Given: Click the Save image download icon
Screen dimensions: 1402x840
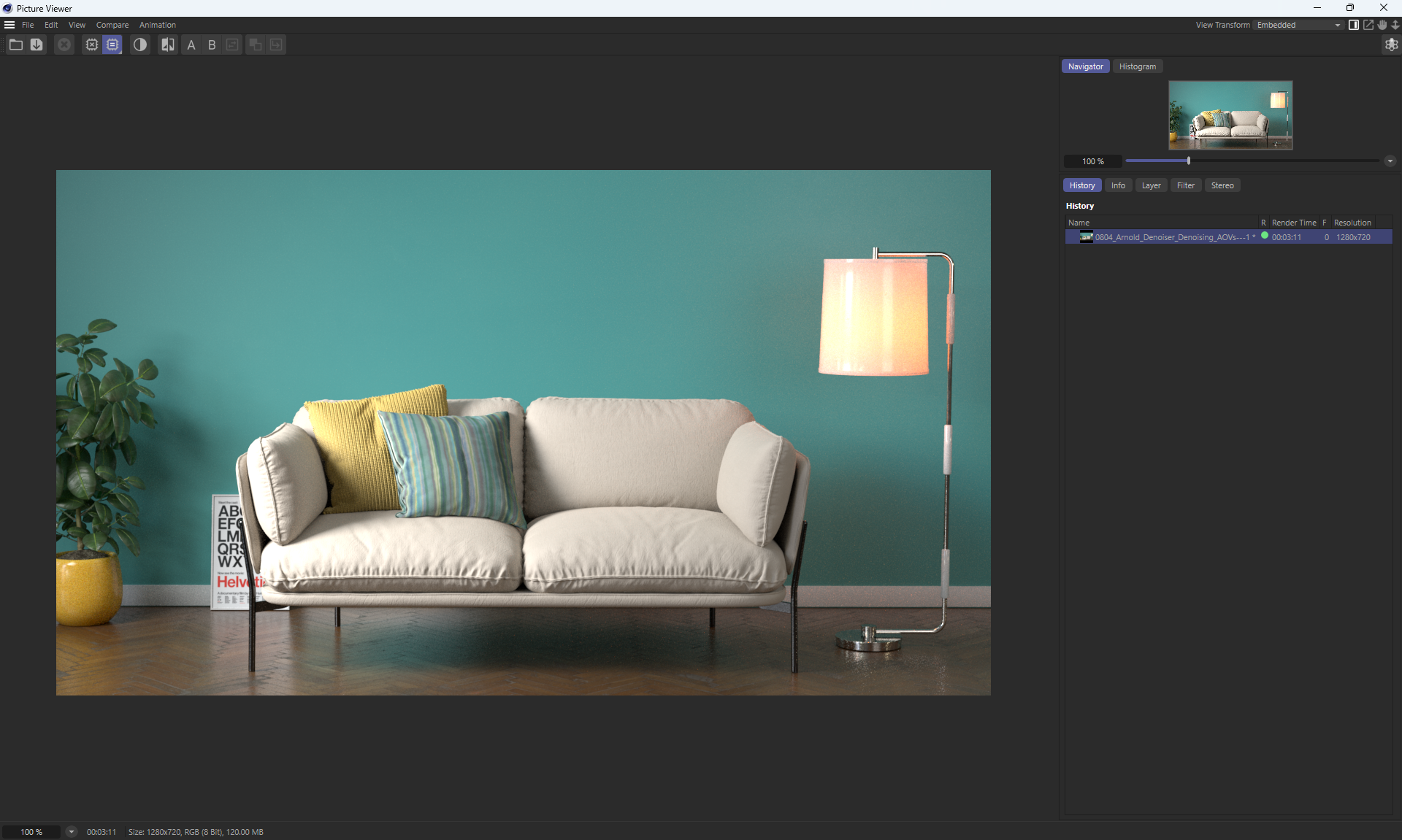Looking at the screenshot, I should (x=37, y=45).
